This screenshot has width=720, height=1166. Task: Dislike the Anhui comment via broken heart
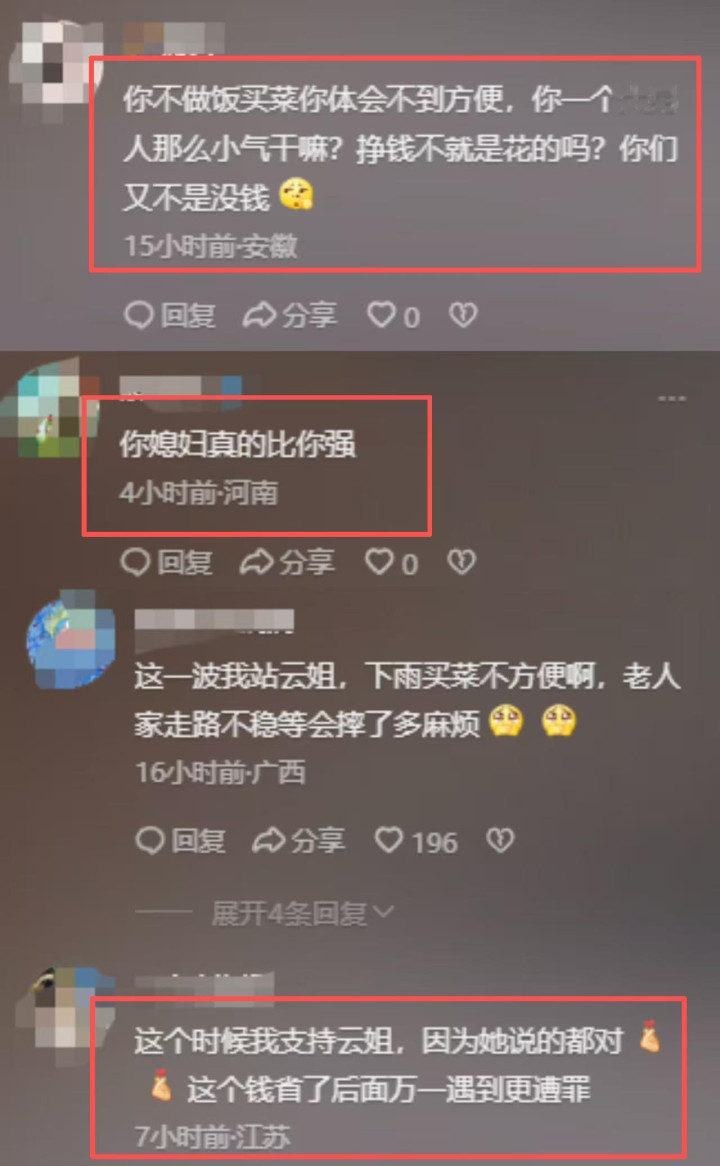[x=463, y=315]
